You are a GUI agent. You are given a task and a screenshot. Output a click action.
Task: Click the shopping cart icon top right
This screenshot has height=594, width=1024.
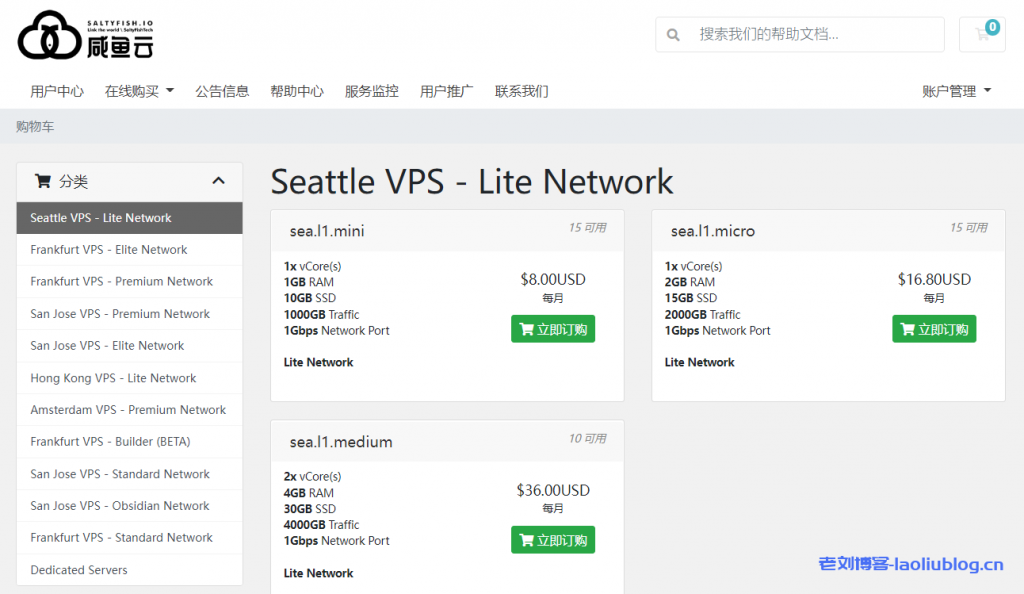983,34
